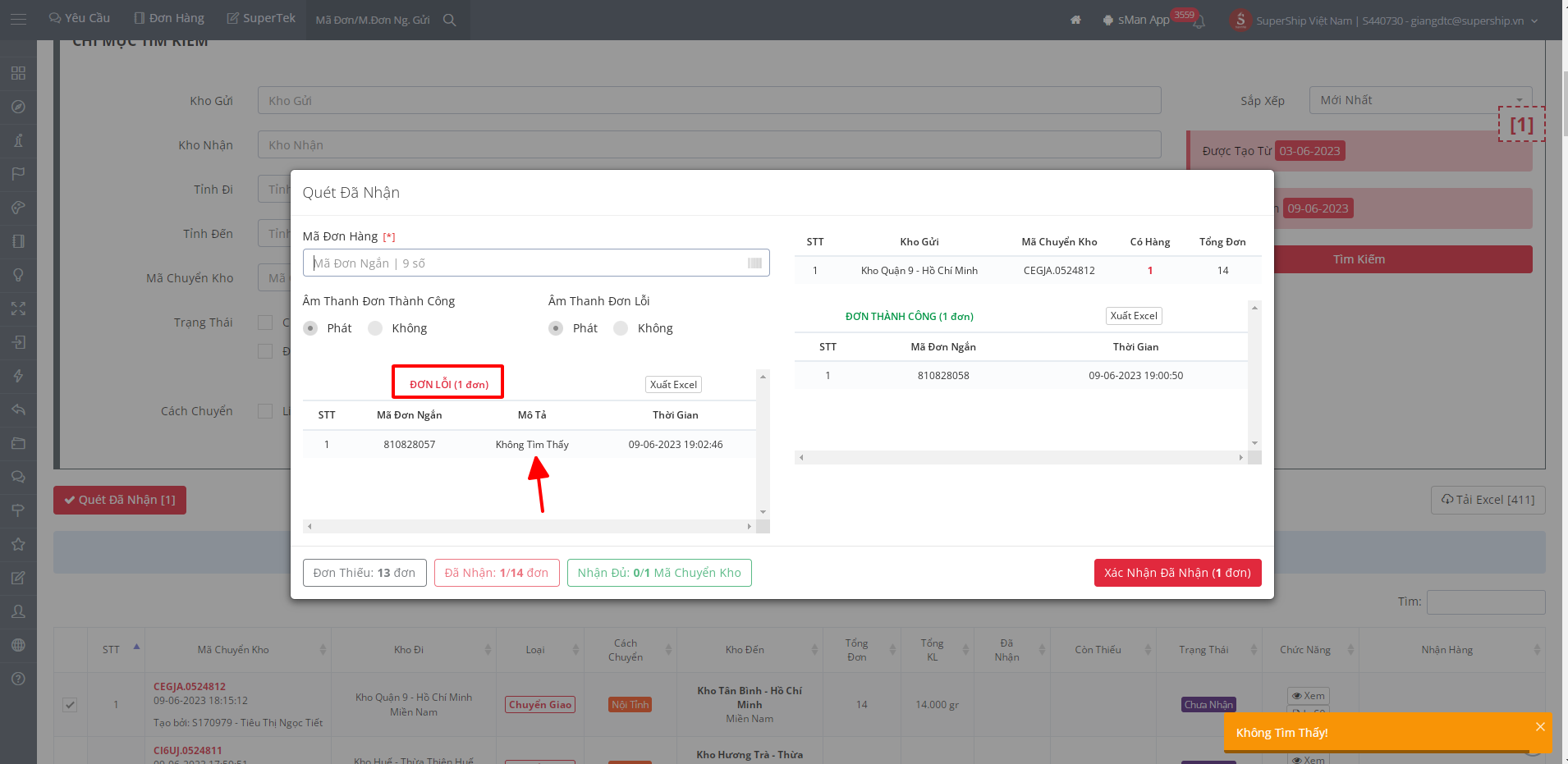Click the expand-arrows icon in sidebar
Viewport: 1568px width, 764px height.
pos(18,309)
